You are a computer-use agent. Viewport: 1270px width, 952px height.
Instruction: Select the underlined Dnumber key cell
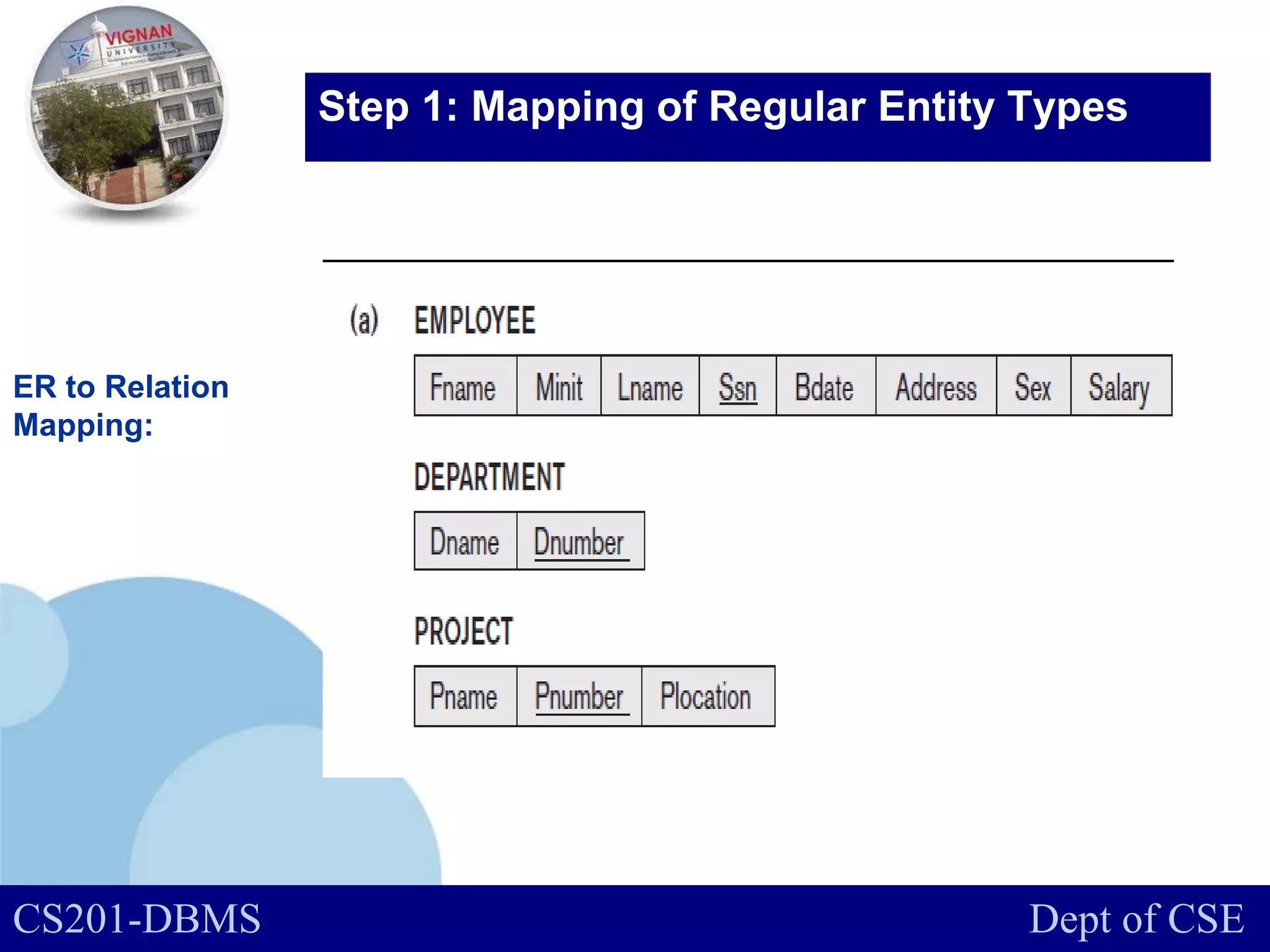click(581, 540)
